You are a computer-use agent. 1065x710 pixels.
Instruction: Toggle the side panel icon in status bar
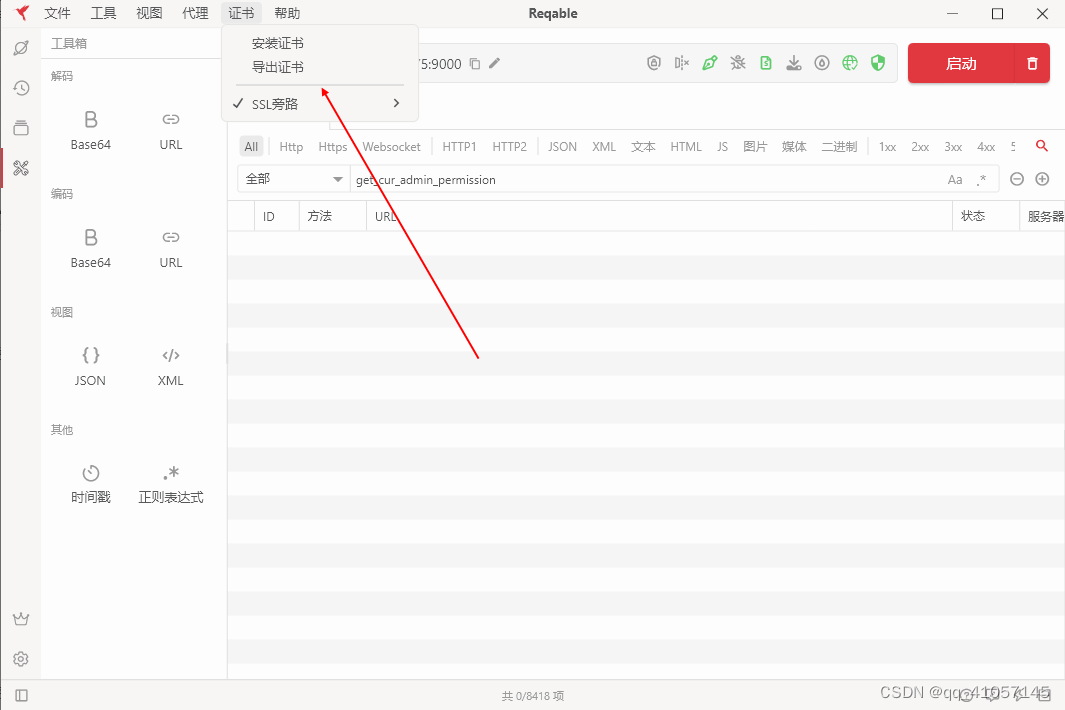pyautogui.click(x=21, y=695)
